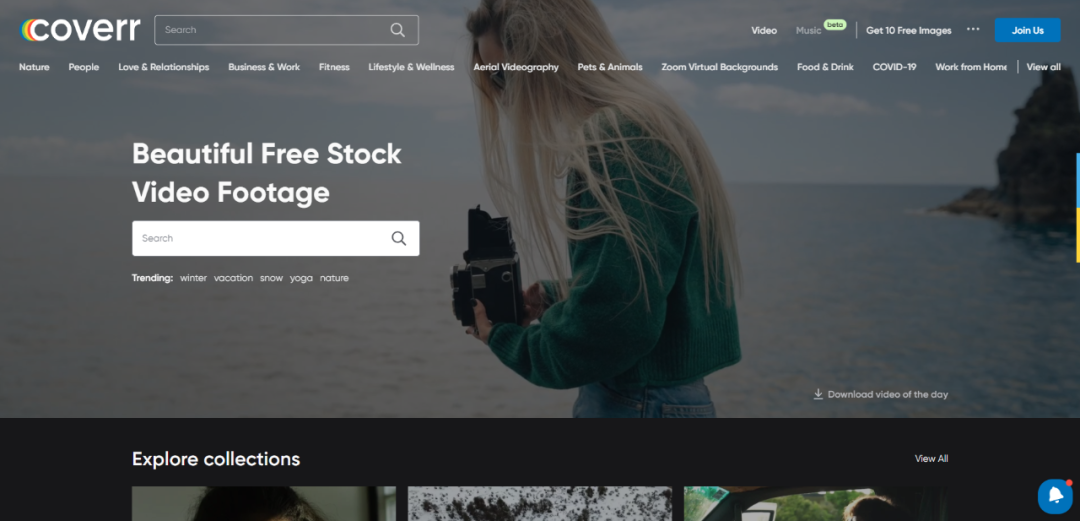Select the Nature category
This screenshot has height=521, width=1080.
pyautogui.click(x=34, y=67)
